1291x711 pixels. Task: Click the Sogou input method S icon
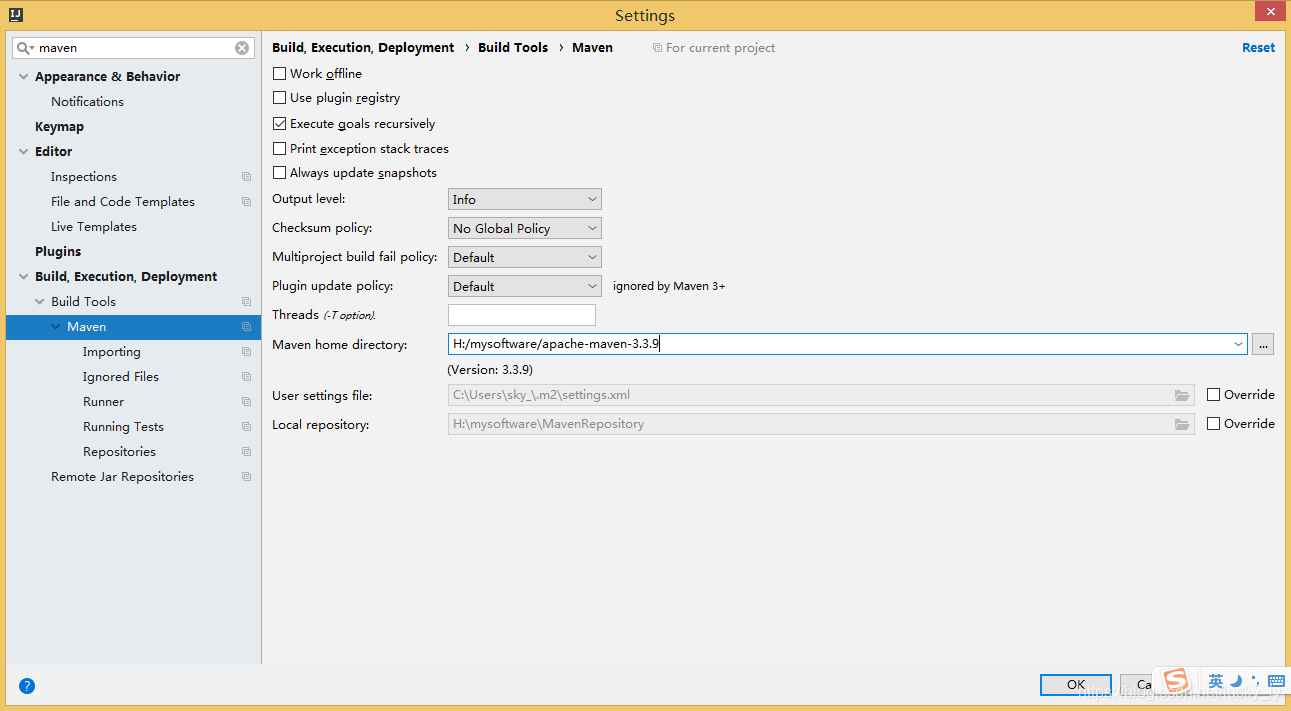click(x=1177, y=681)
